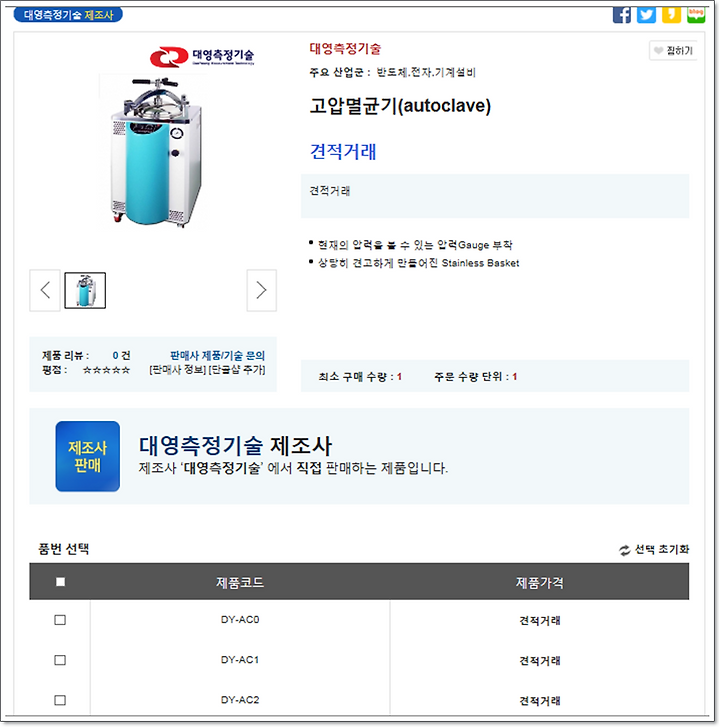
Task: Select the autoclave thumbnail image
Action: pyautogui.click(x=85, y=290)
